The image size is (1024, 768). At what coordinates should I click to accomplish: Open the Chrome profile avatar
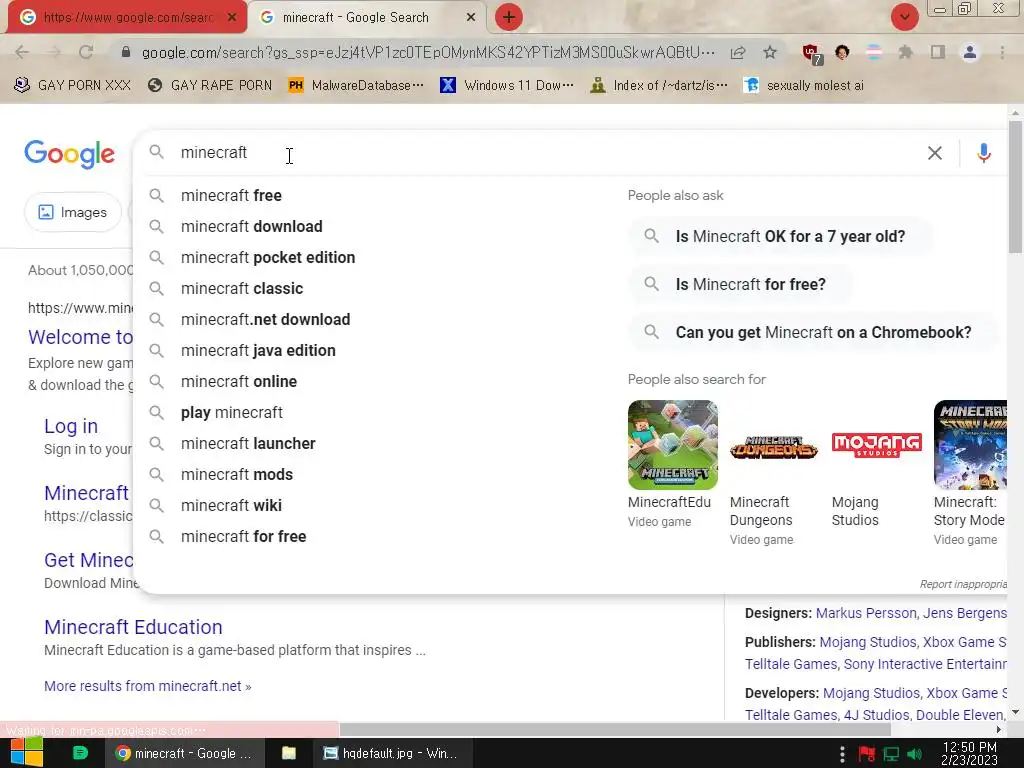pos(970,52)
